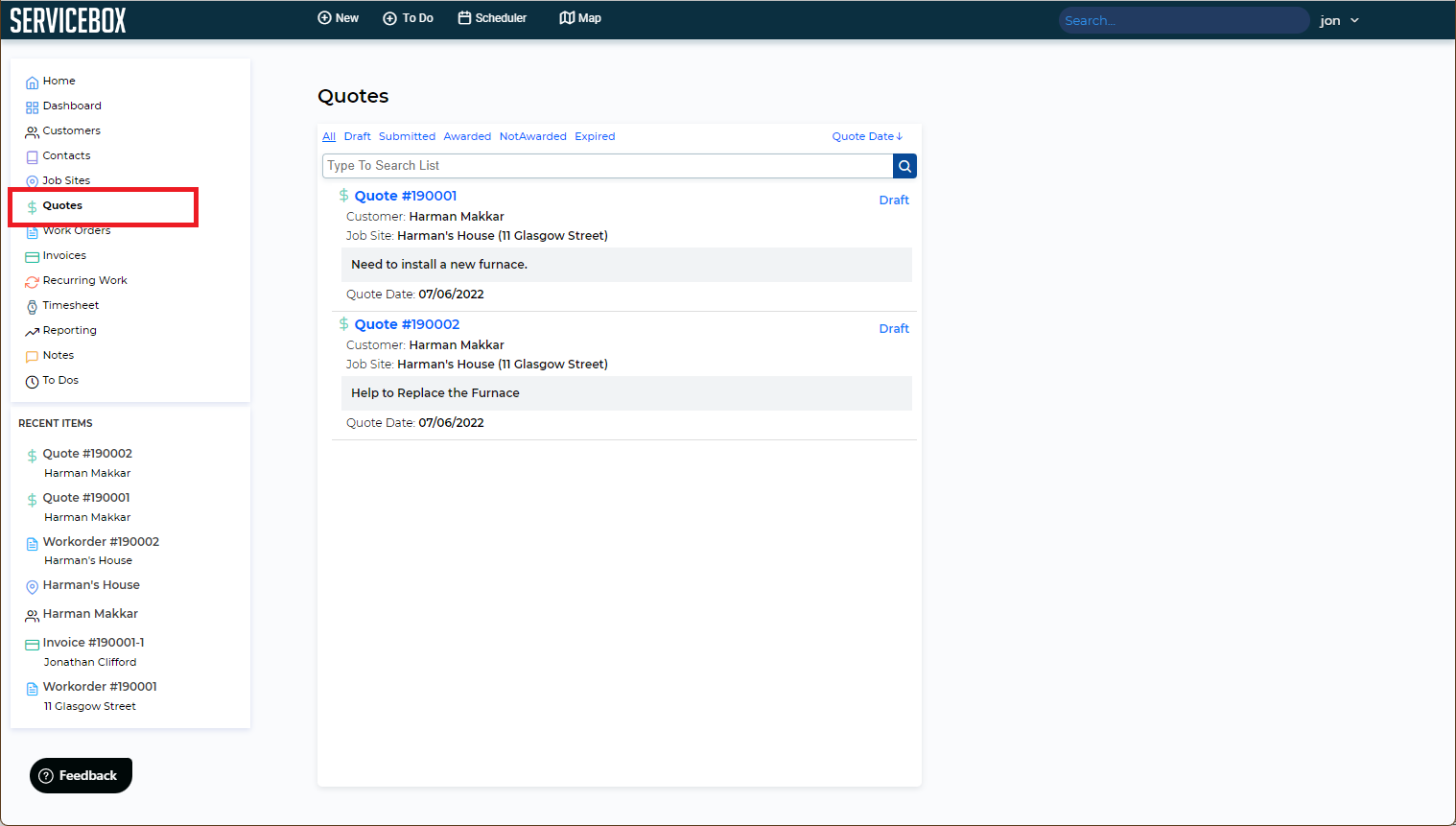Open Scheduler from top bar
Image resolution: width=1456 pixels, height=826 pixels.
pos(492,18)
